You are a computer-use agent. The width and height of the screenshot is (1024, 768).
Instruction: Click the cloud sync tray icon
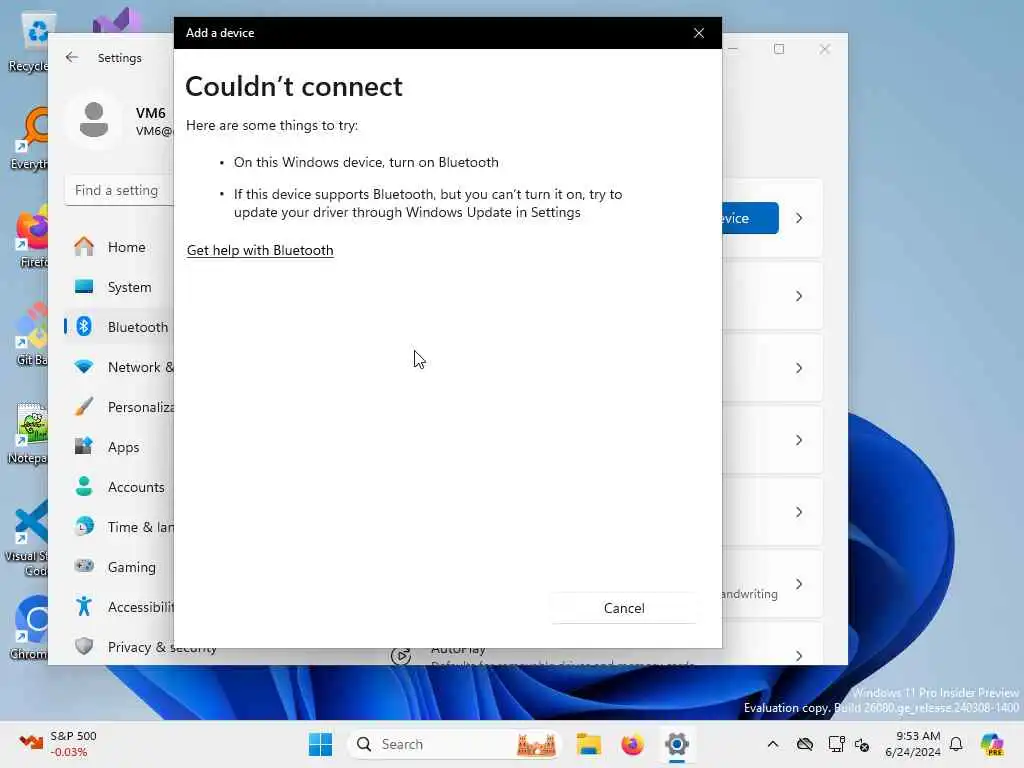[805, 744]
